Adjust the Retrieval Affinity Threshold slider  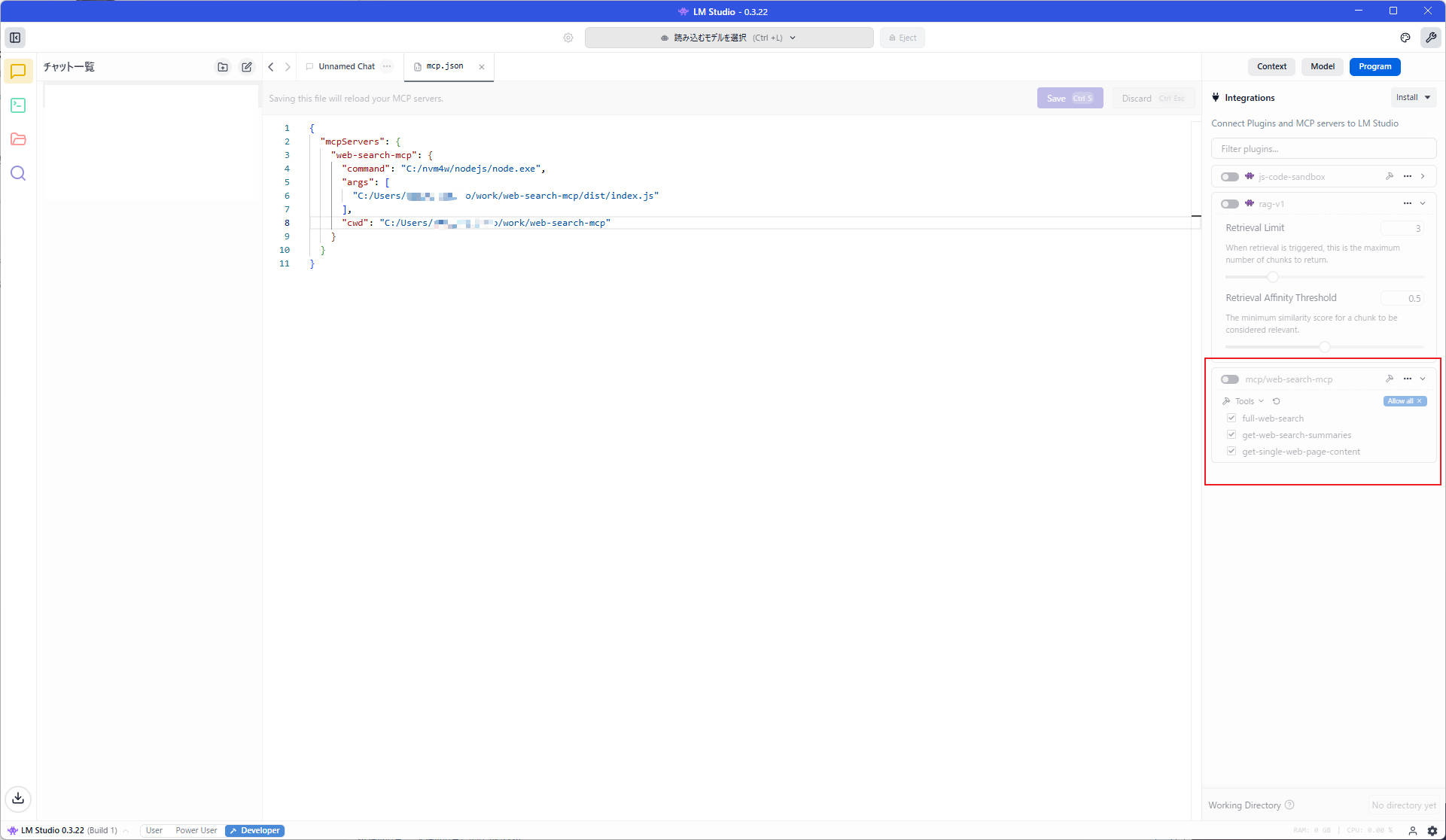pyautogui.click(x=1324, y=347)
